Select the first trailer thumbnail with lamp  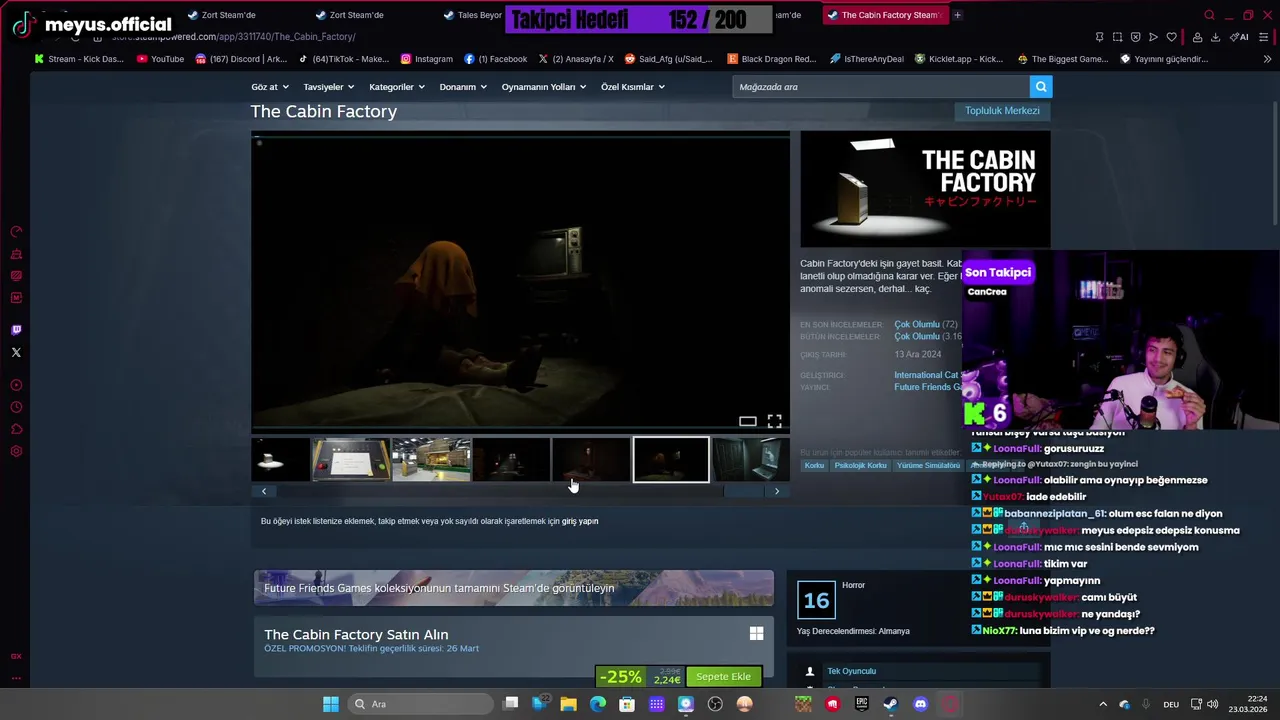coord(281,460)
